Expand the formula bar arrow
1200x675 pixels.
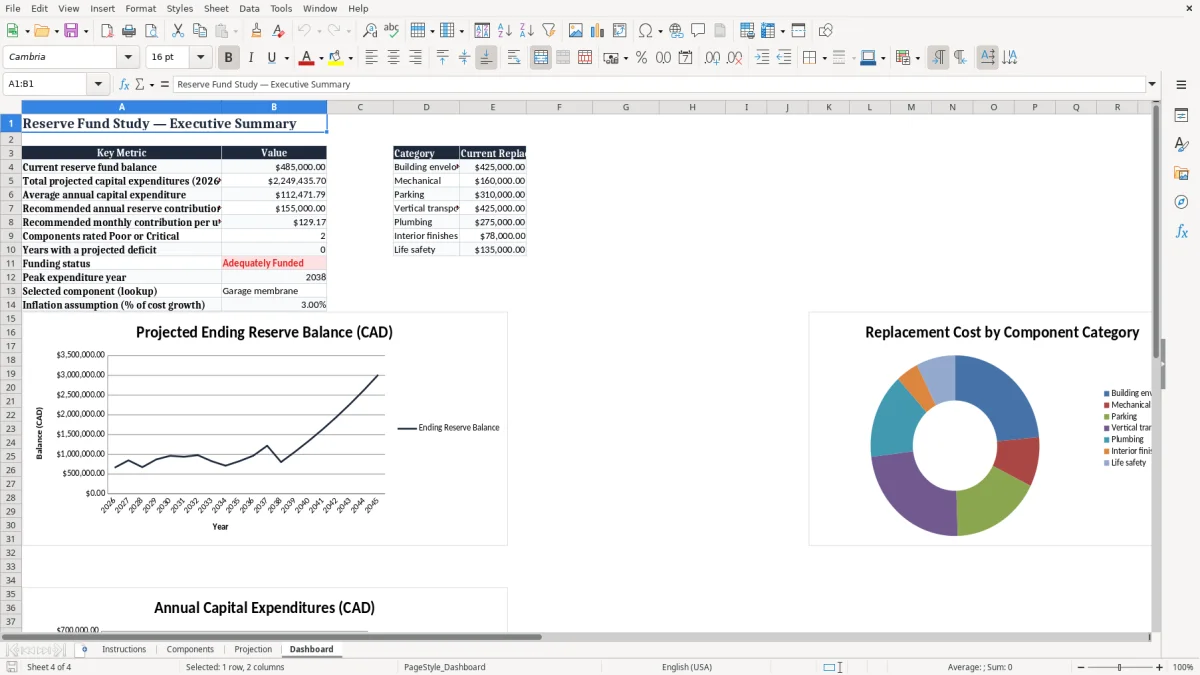pos(1152,84)
